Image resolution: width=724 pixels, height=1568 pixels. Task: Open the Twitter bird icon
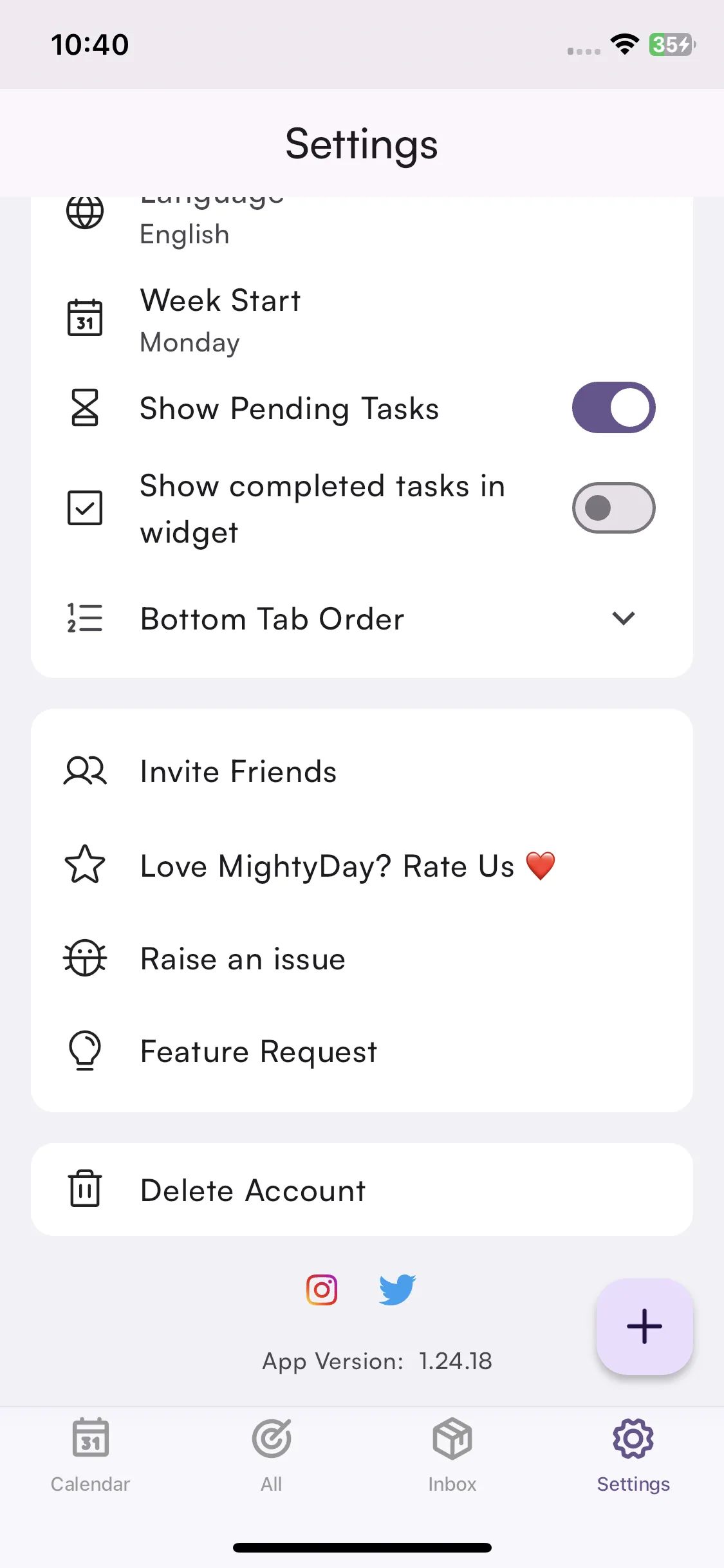(398, 1289)
